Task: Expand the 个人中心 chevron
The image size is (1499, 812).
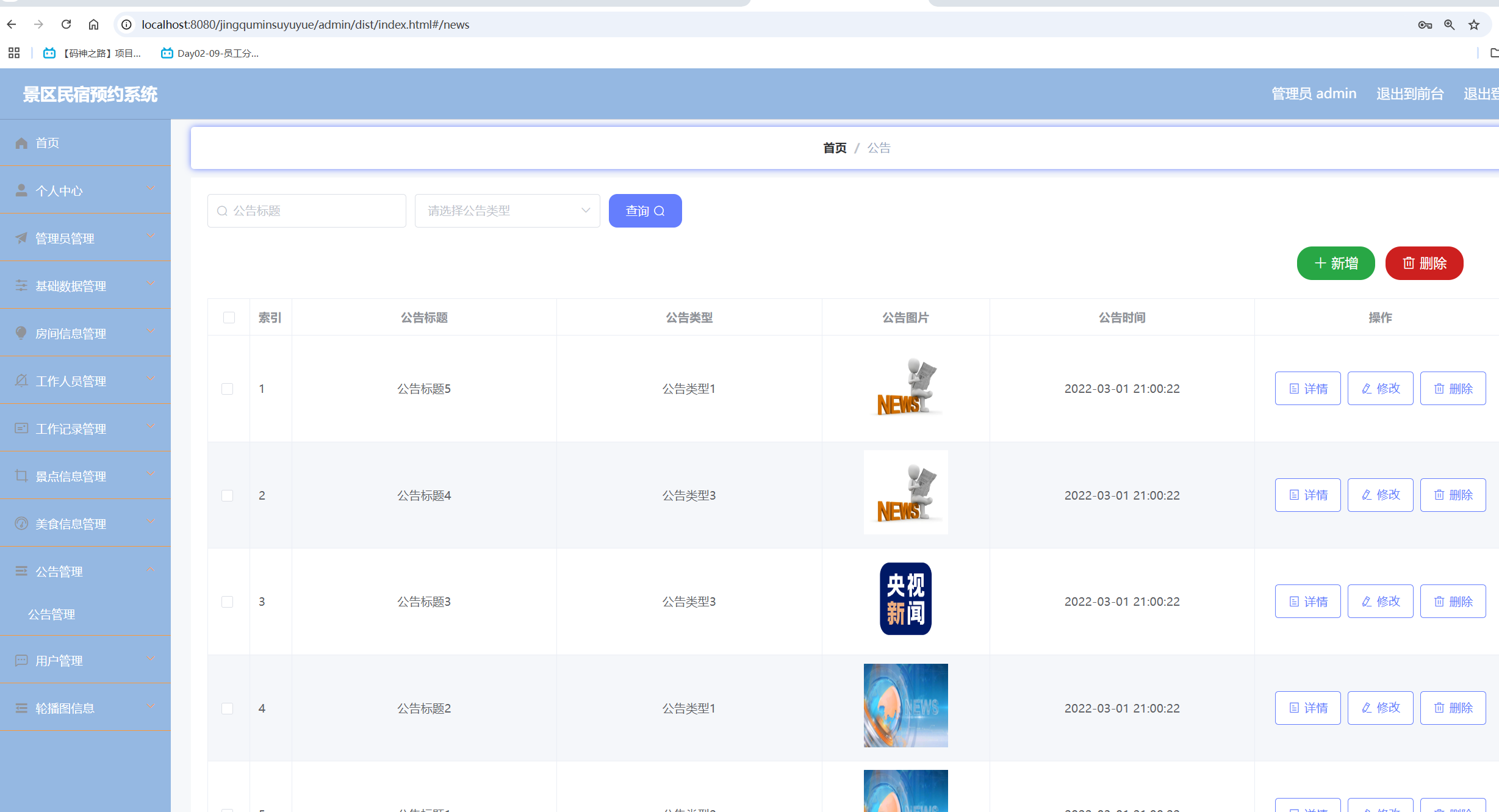Action: coord(151,189)
